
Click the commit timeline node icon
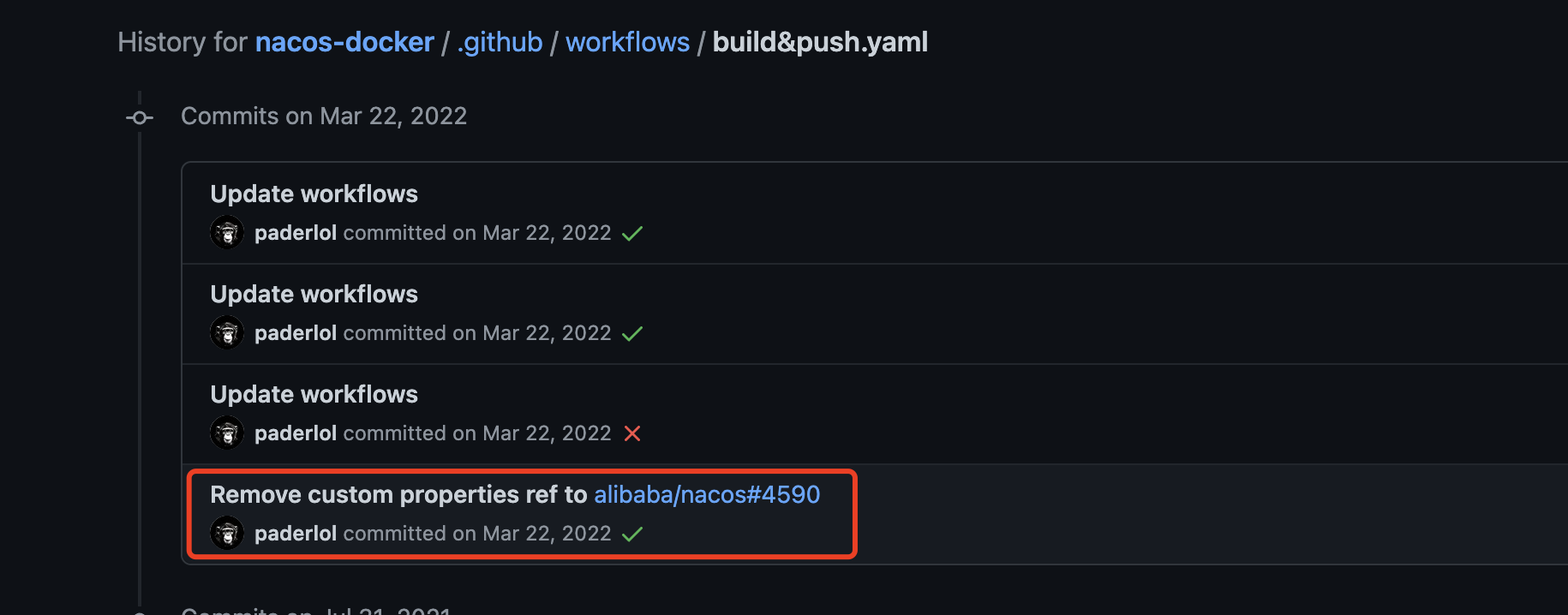coord(139,116)
